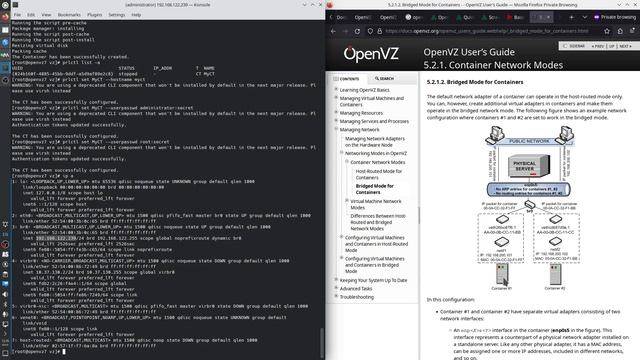Viewport: 640px width, 360px height.
Task: Open the File menu in Konsole
Action: tap(17, 15)
